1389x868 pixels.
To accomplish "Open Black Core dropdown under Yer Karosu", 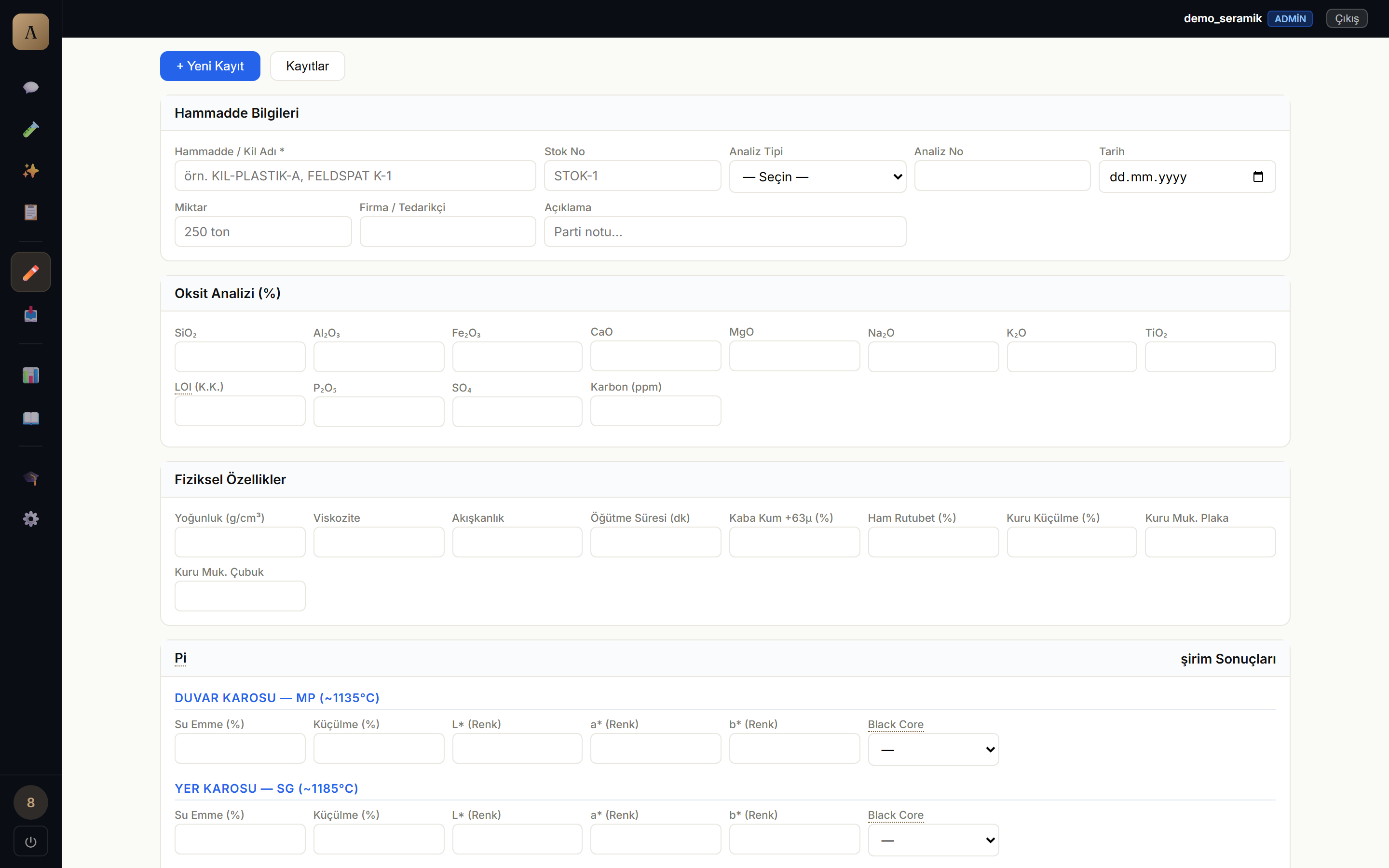I will pos(933,840).
